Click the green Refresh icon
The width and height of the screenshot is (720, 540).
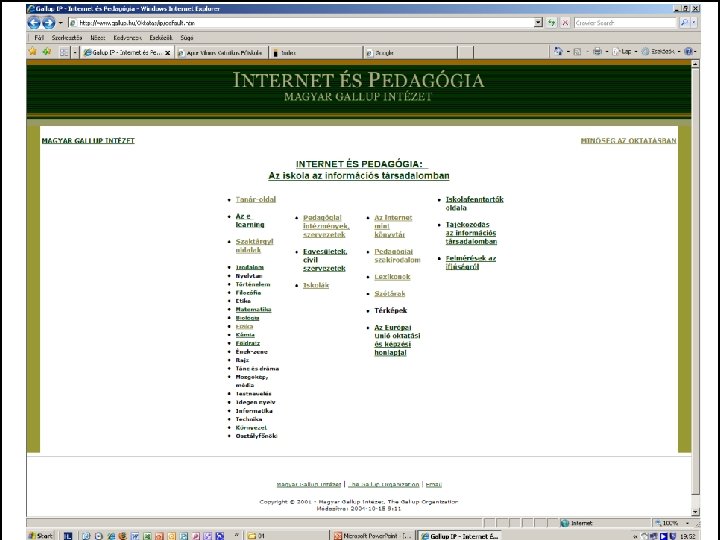pyautogui.click(x=551, y=22)
